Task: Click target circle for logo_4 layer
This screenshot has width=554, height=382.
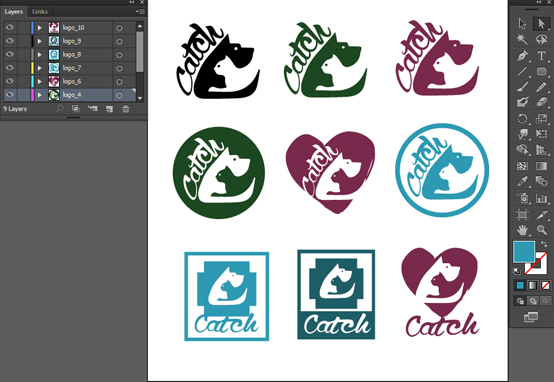Action: pyautogui.click(x=119, y=95)
